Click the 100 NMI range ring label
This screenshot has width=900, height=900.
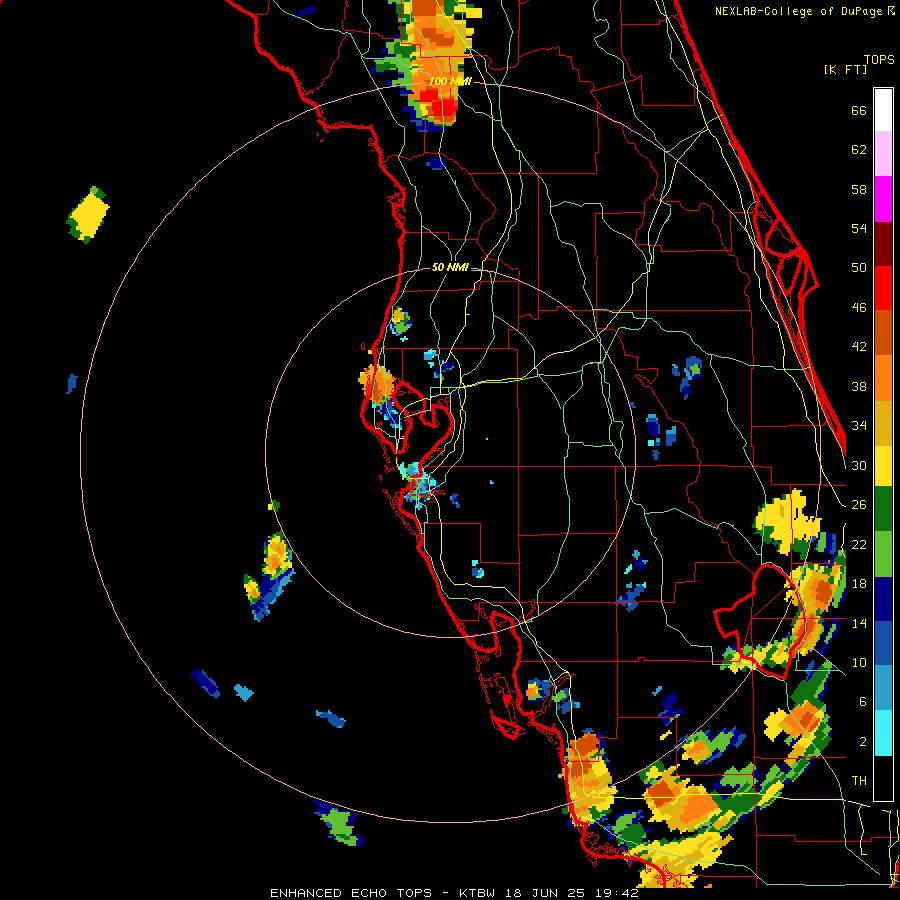pos(450,82)
